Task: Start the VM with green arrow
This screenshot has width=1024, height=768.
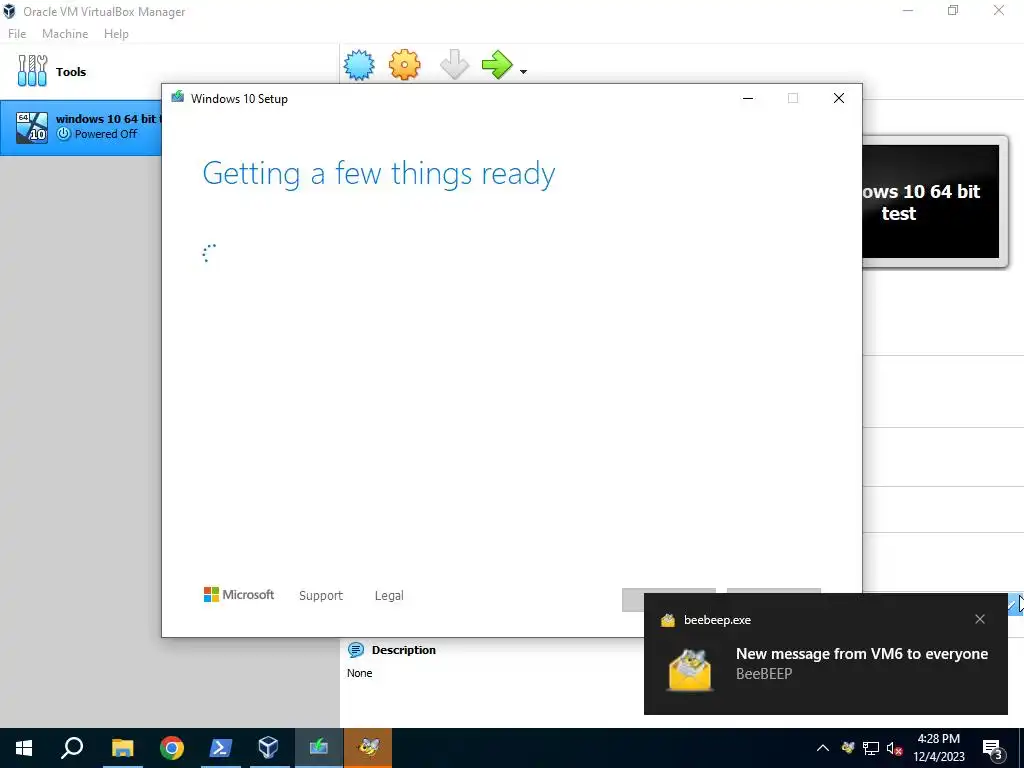Action: (x=498, y=65)
